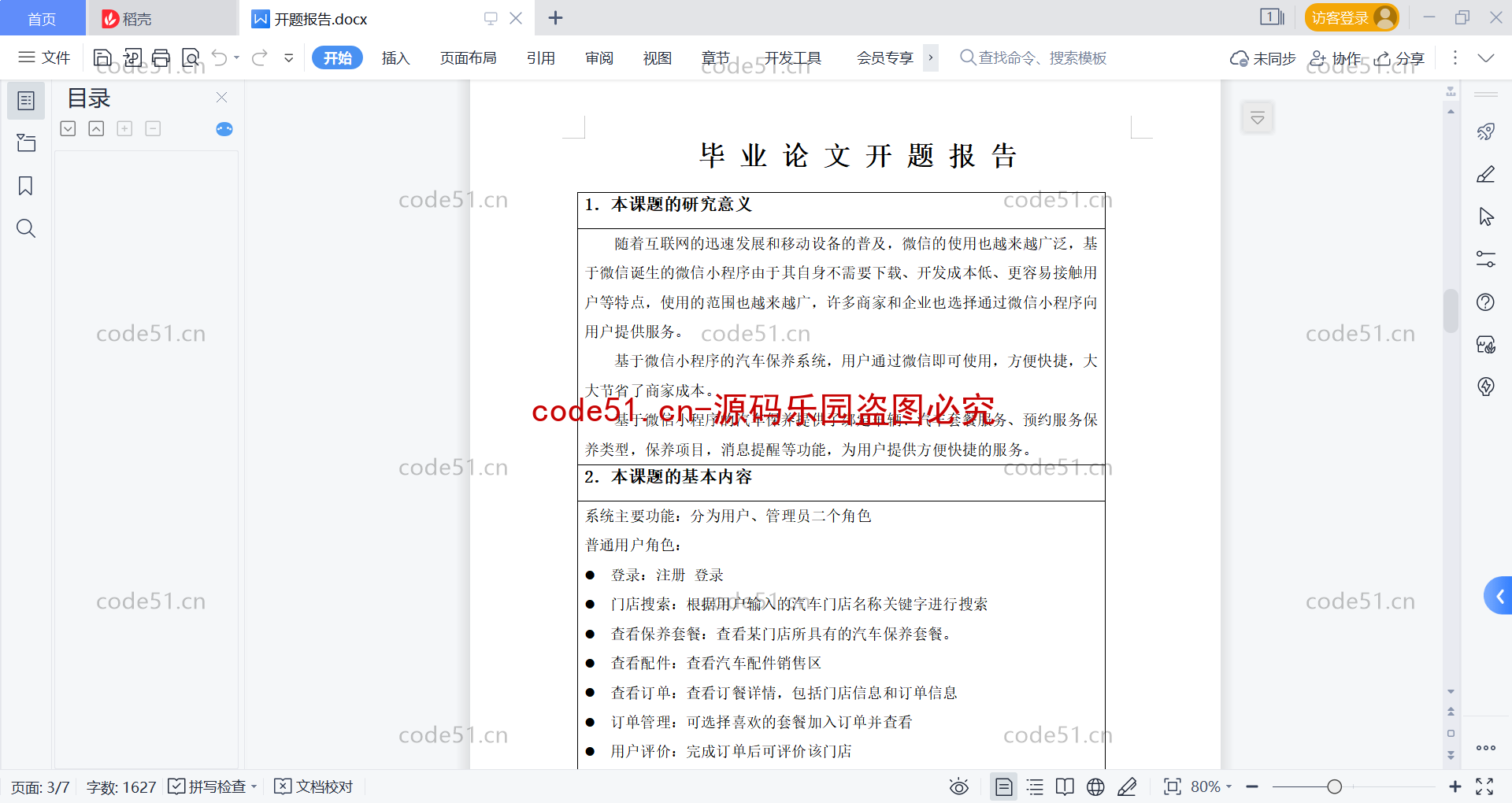
Task: Click the Print icon
Action: pos(161,57)
